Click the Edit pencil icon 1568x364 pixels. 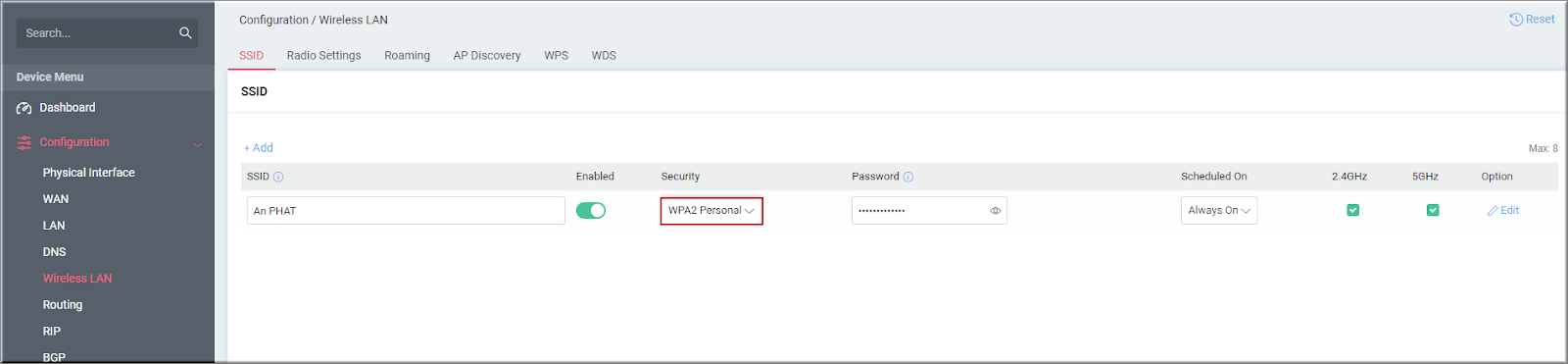click(x=1493, y=211)
